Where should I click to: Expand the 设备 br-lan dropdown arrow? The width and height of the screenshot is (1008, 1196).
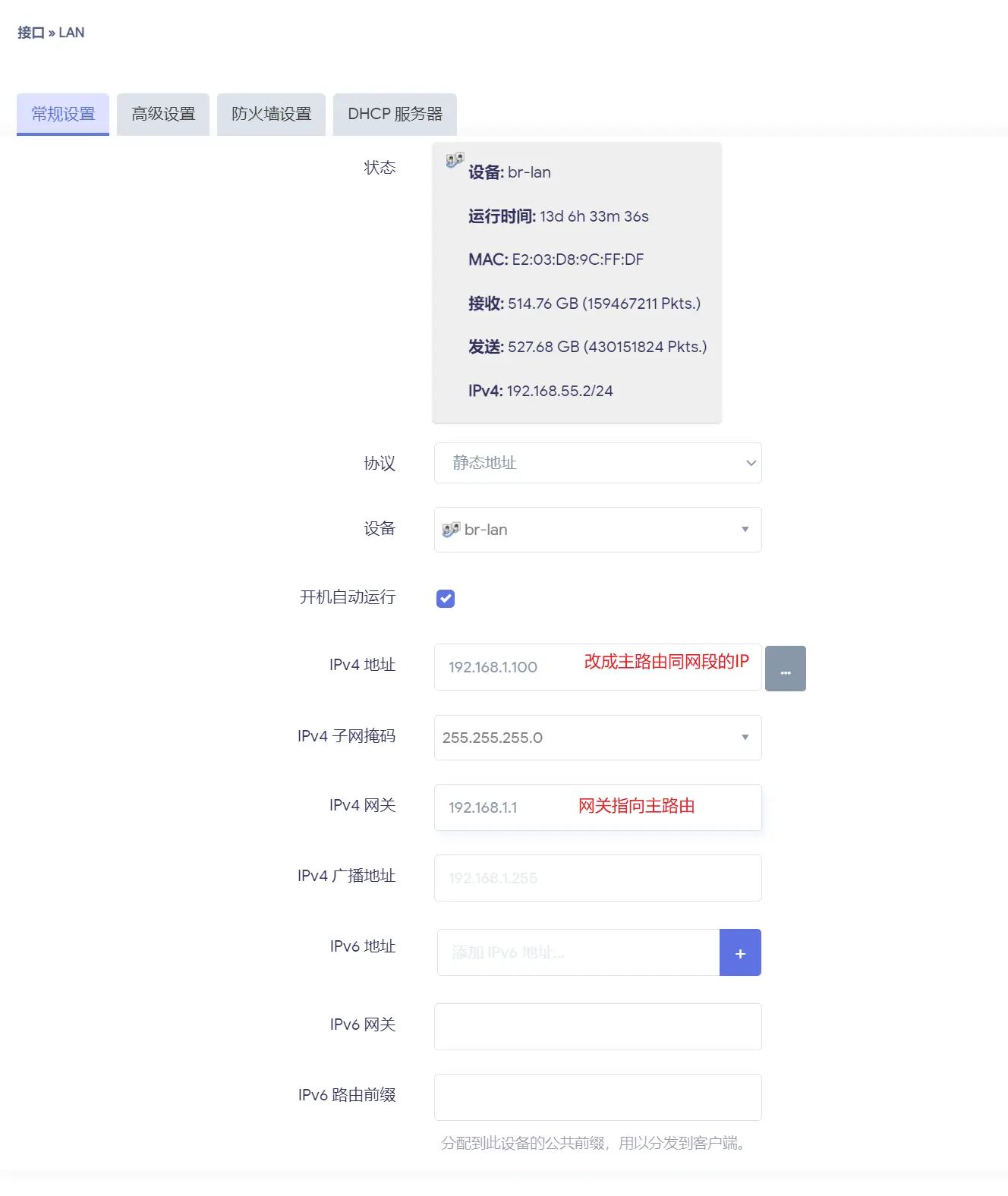745,530
